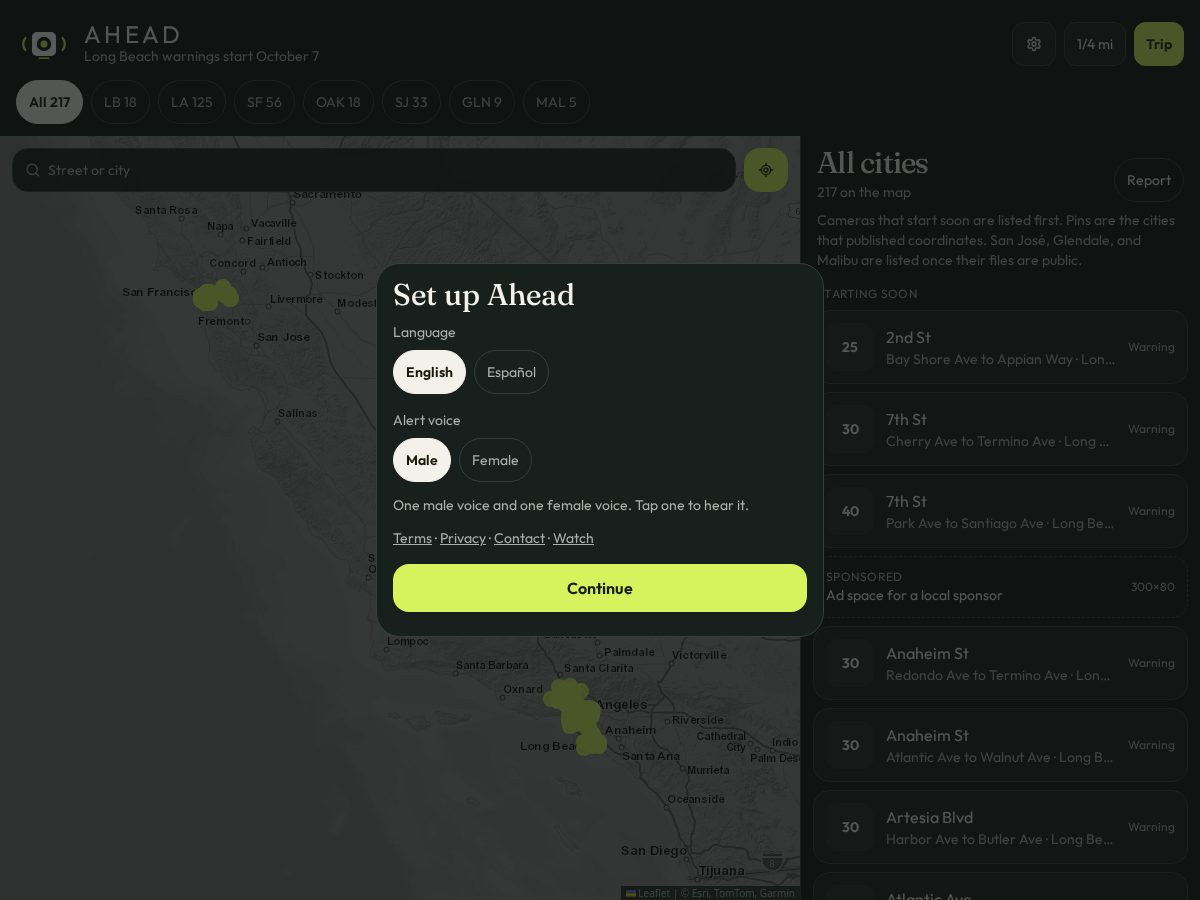The width and height of the screenshot is (1200, 900).
Task: Open the Privacy link
Action: tap(463, 538)
